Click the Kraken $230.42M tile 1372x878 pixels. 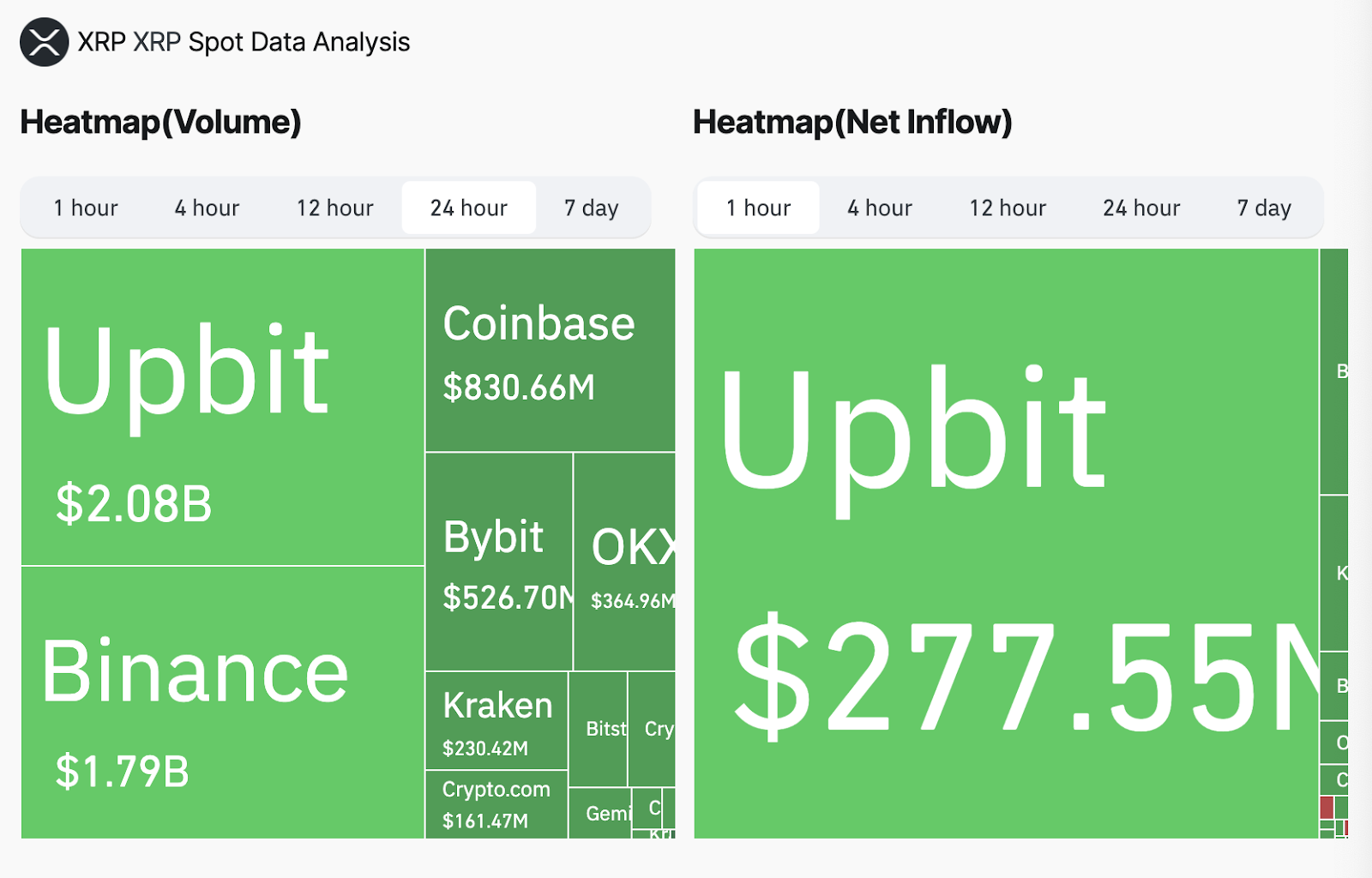tap(496, 721)
